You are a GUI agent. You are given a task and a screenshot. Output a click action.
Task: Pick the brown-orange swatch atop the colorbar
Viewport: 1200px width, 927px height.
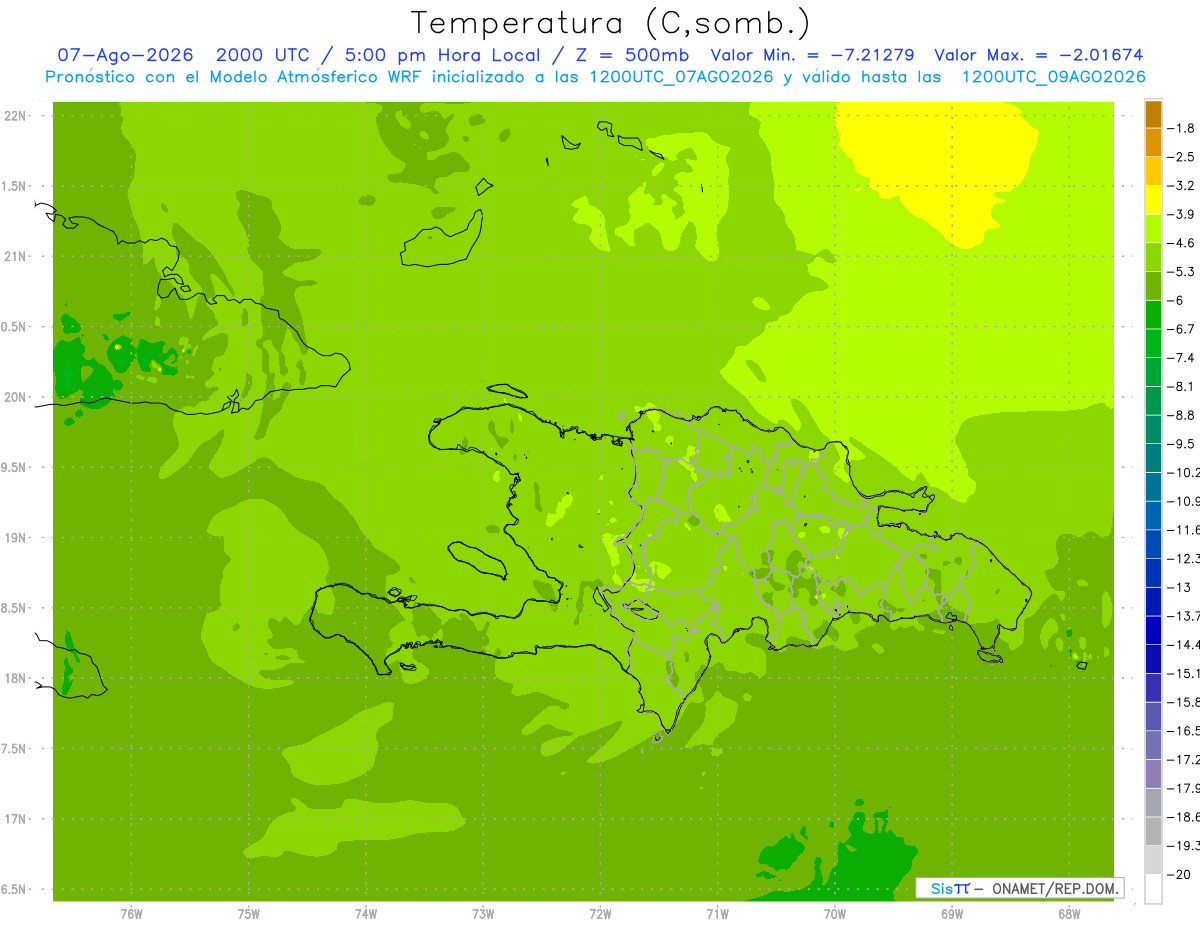coord(1153,114)
